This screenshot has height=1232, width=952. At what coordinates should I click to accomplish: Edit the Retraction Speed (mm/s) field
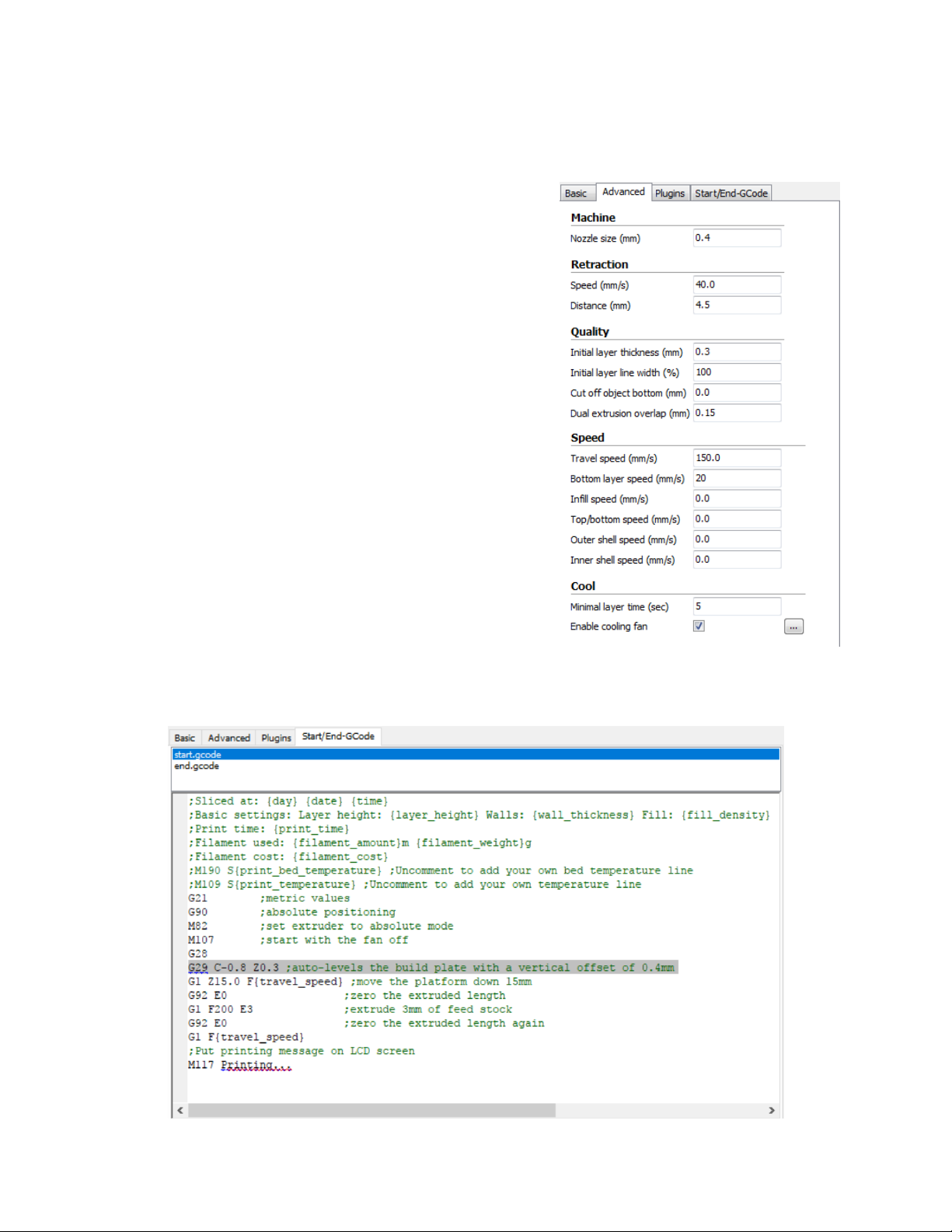pos(737,284)
